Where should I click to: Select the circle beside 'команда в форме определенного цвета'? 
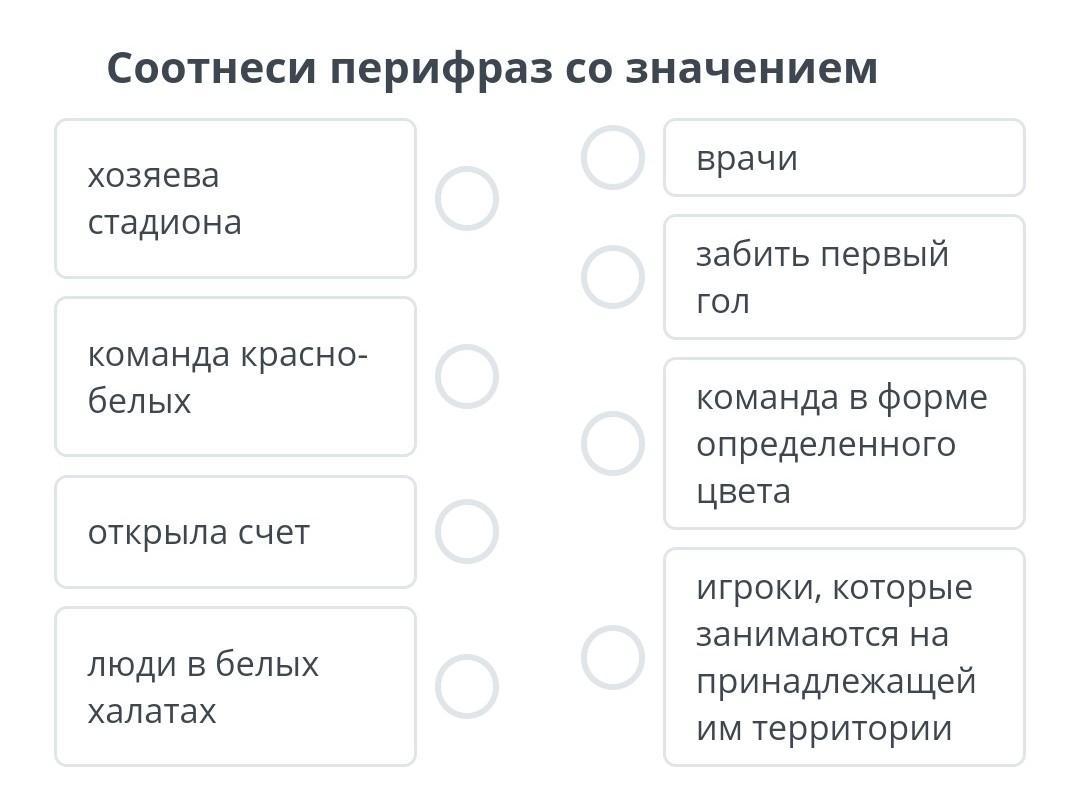pyautogui.click(x=612, y=443)
